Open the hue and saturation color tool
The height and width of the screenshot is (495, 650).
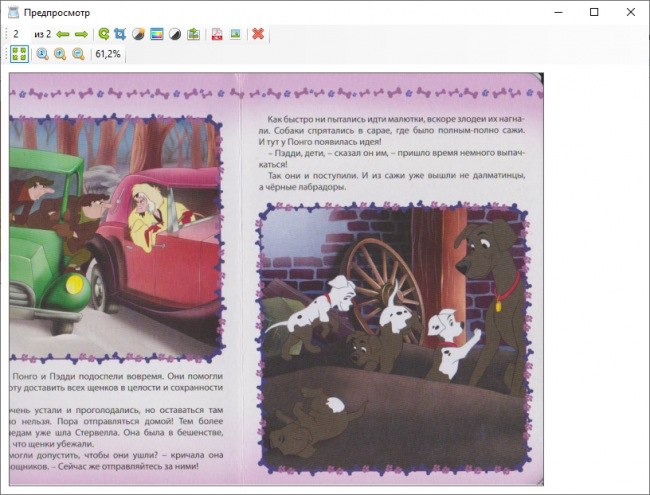(x=157, y=34)
